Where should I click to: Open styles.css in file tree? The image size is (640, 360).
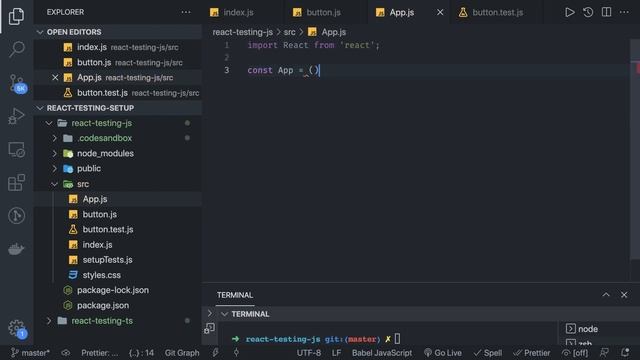tap(118, 275)
